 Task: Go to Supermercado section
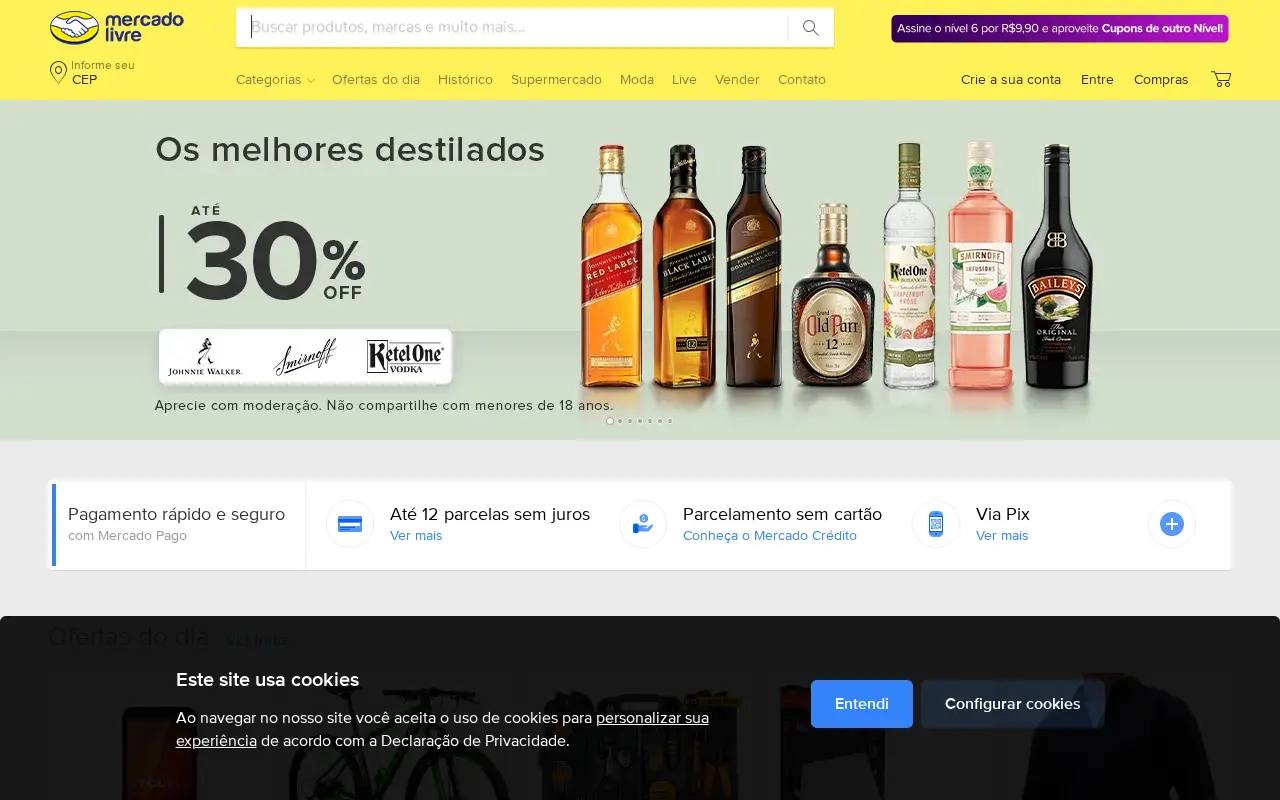tap(556, 80)
